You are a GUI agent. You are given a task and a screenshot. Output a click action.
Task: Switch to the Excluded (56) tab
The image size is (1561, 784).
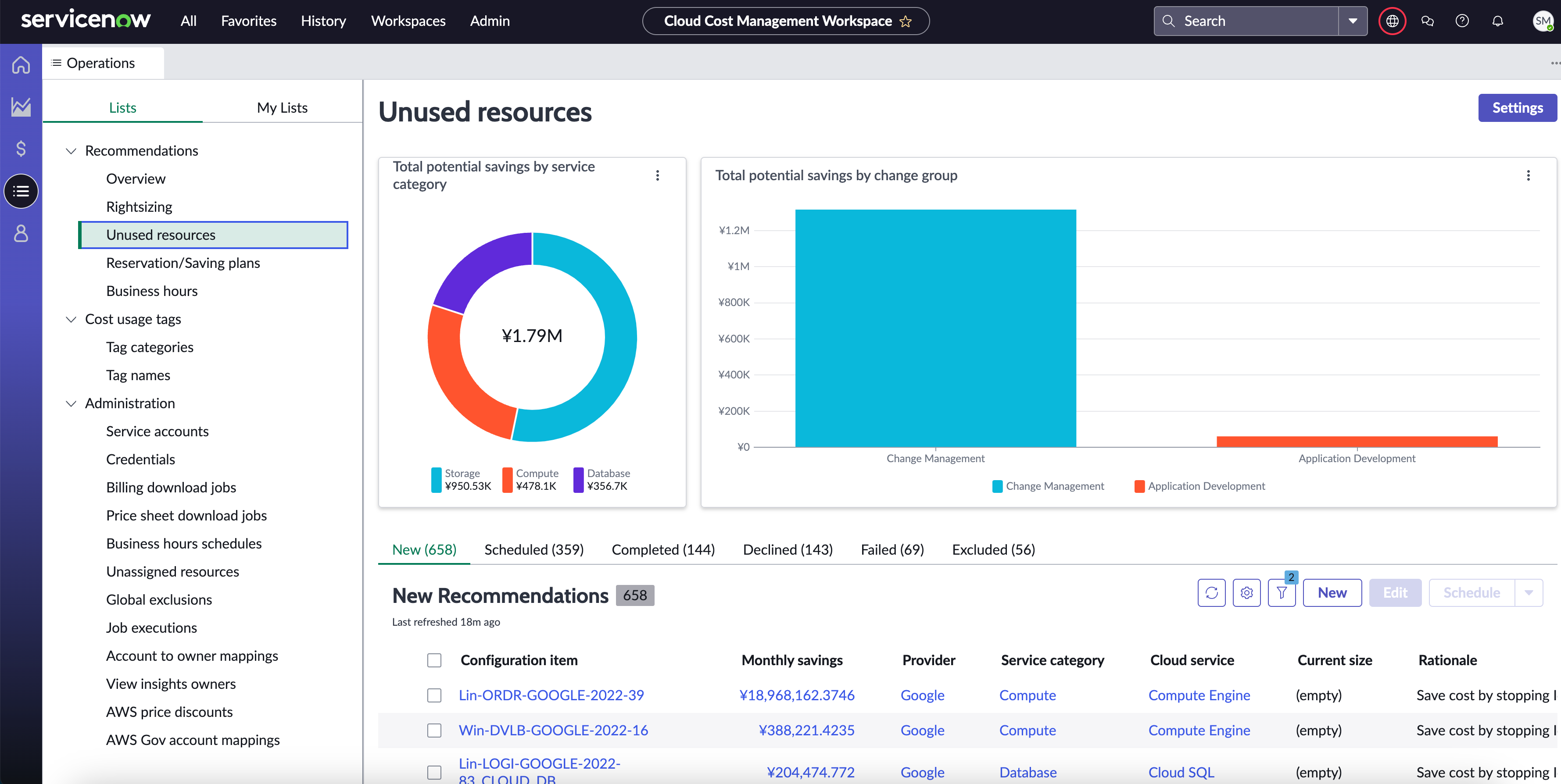[993, 550]
